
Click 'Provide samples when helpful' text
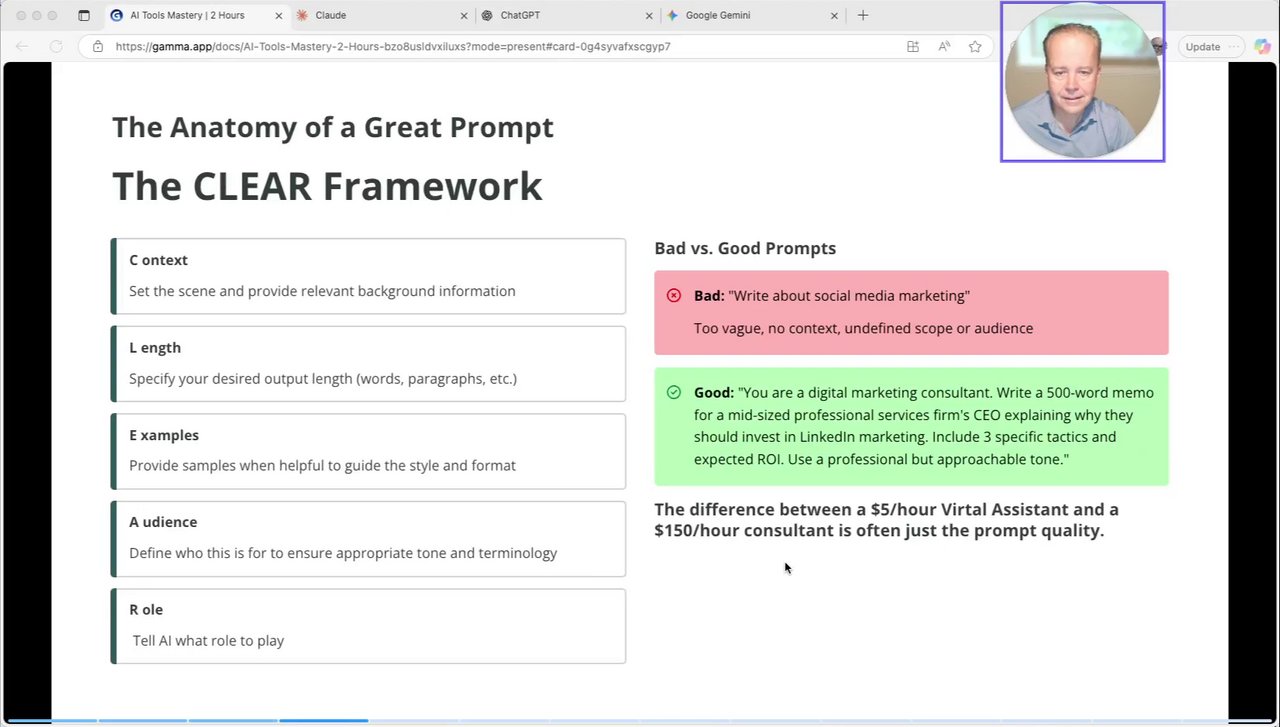[x=322, y=465]
